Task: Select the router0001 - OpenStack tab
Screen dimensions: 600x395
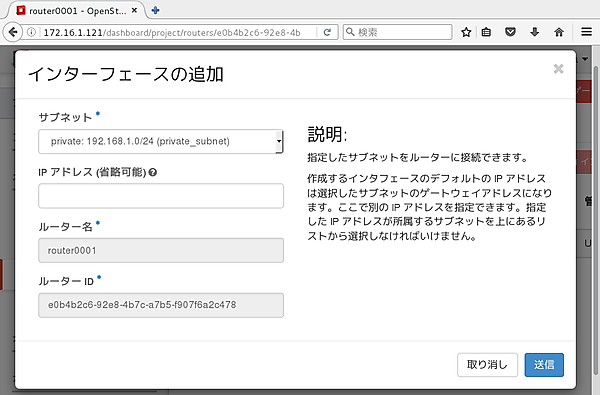Action: (x=77, y=10)
